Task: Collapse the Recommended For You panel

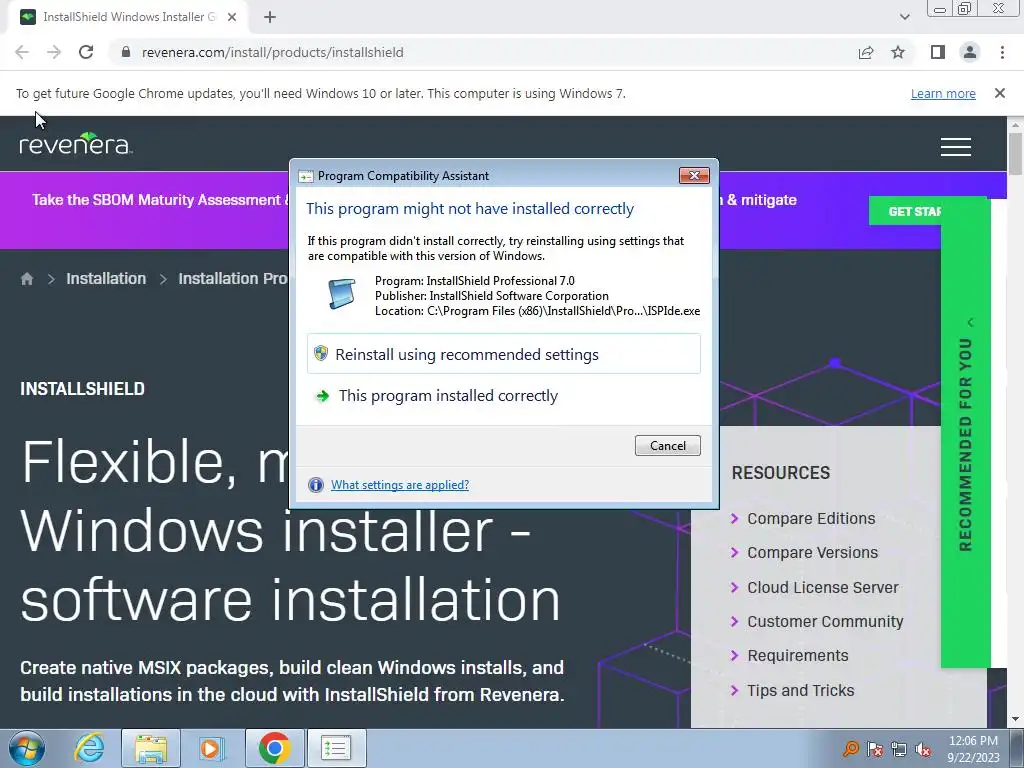Action: (970, 323)
